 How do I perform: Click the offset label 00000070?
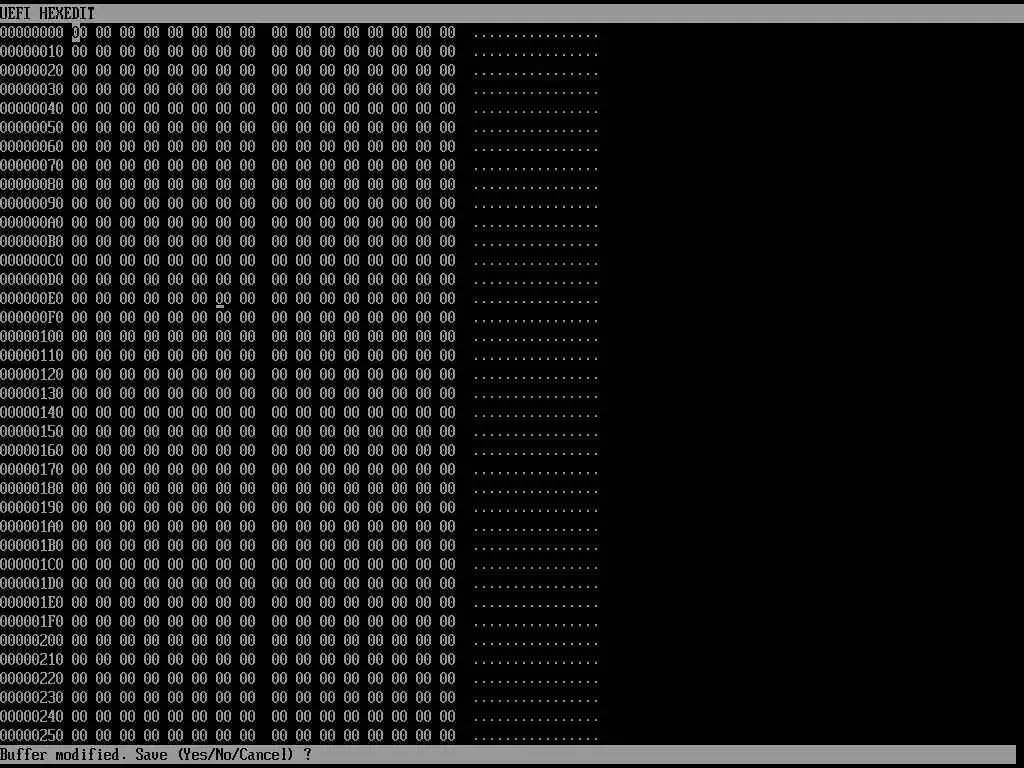point(32,165)
